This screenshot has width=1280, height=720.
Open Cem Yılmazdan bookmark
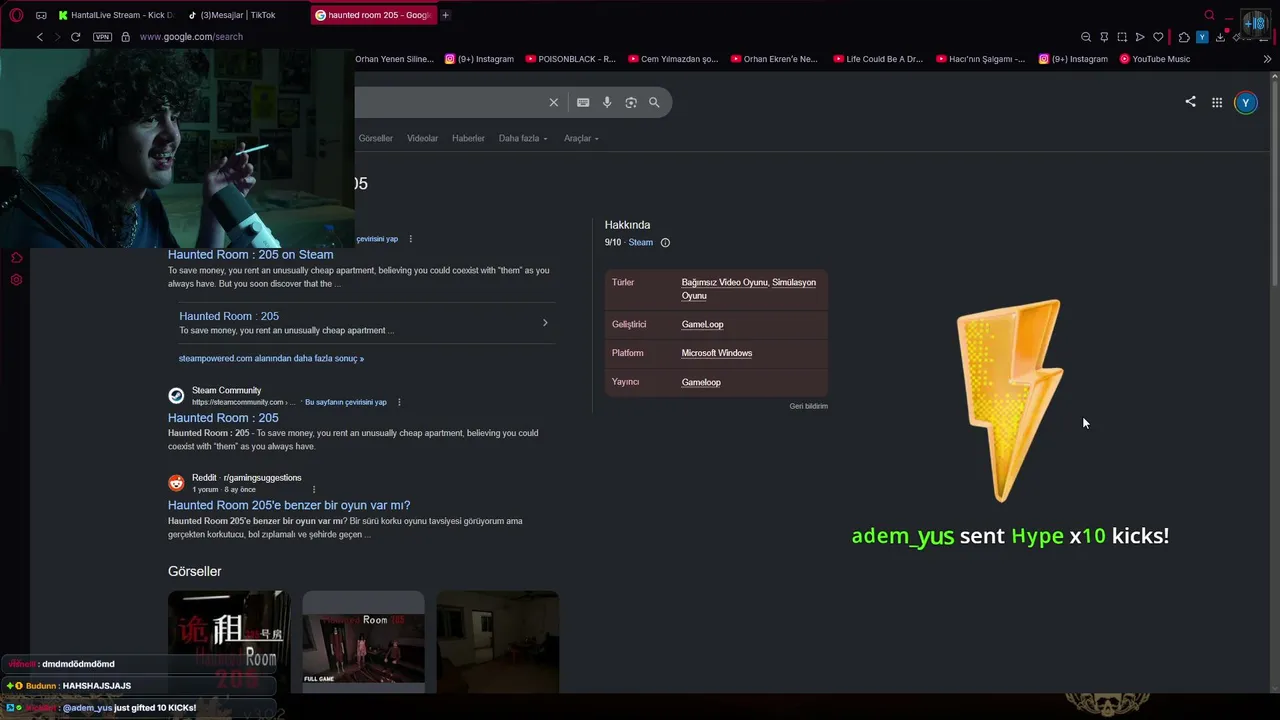click(x=673, y=59)
